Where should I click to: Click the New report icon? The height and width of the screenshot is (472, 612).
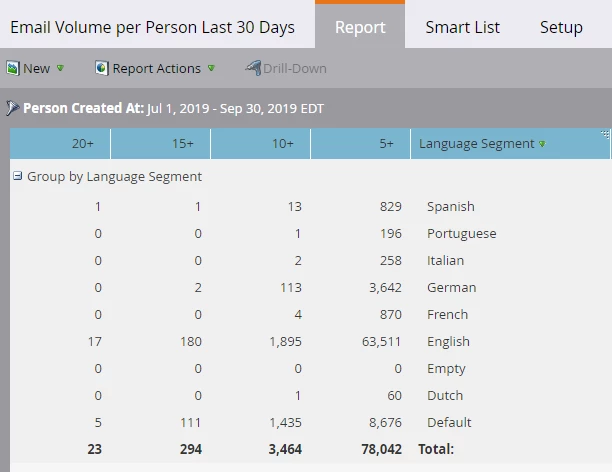[12, 68]
